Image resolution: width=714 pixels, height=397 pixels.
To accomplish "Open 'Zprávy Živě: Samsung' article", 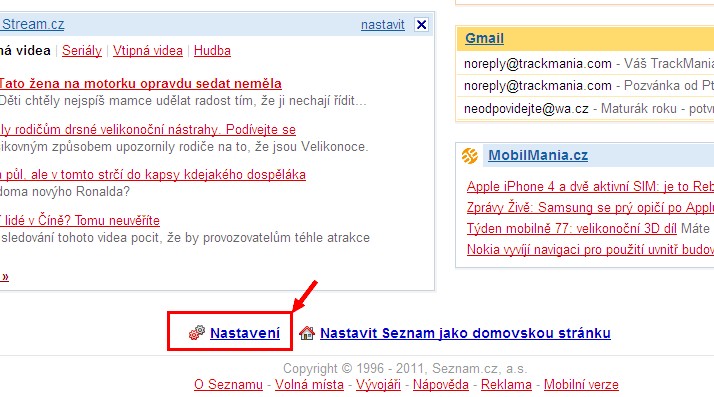I will point(590,207).
